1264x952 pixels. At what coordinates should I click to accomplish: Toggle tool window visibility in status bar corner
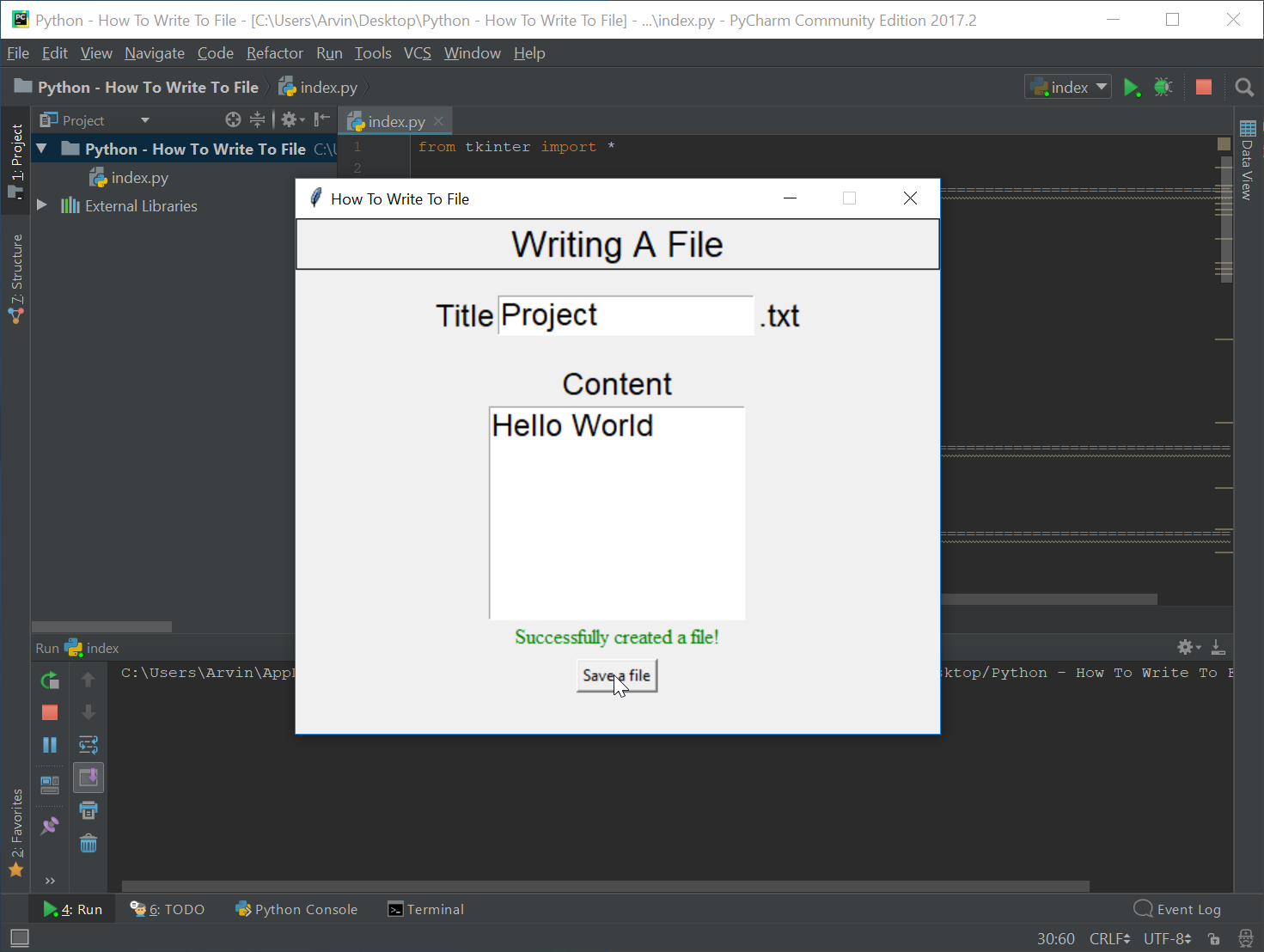(19, 938)
